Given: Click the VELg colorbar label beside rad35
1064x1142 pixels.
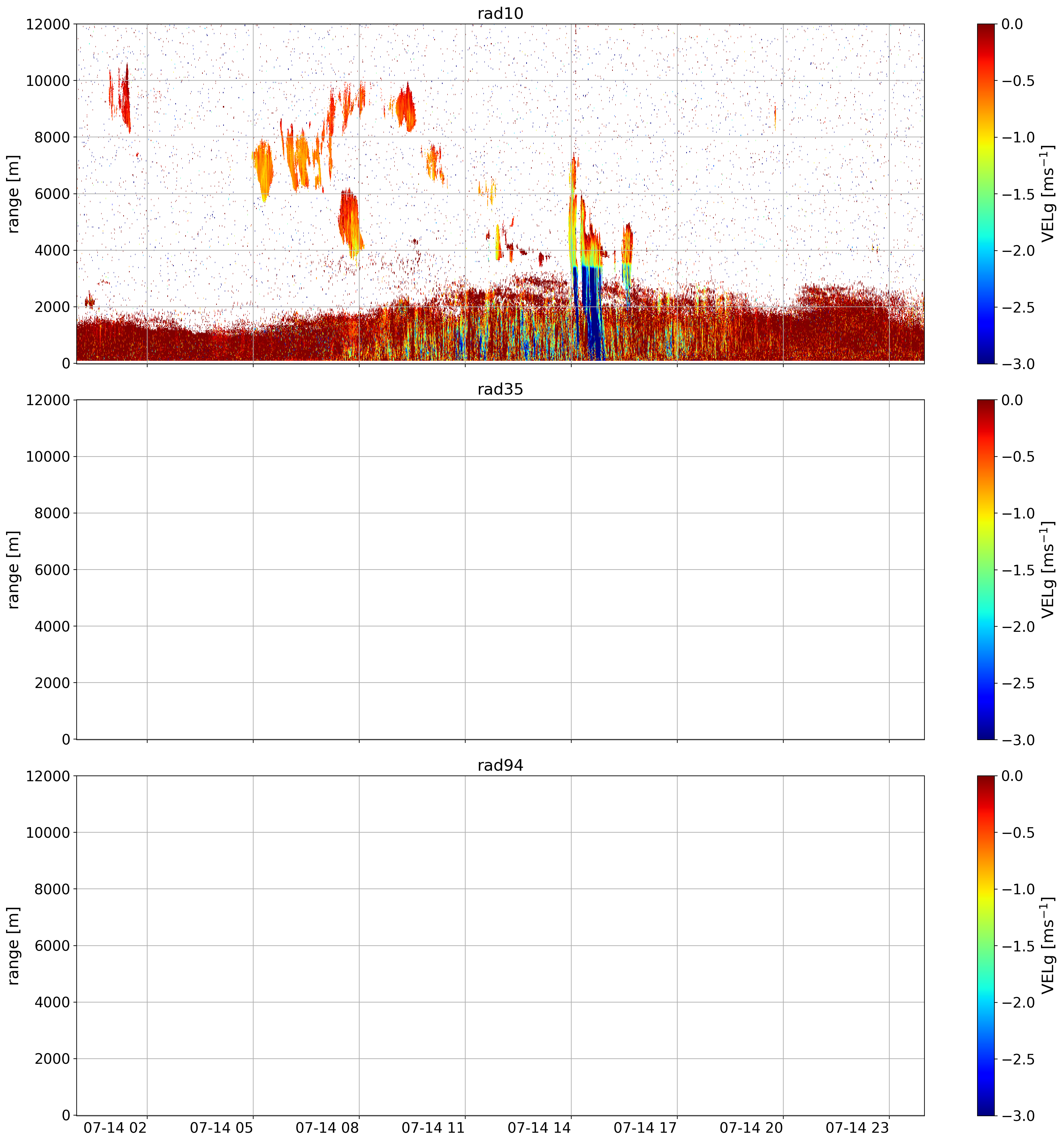Looking at the screenshot, I should (1048, 569).
